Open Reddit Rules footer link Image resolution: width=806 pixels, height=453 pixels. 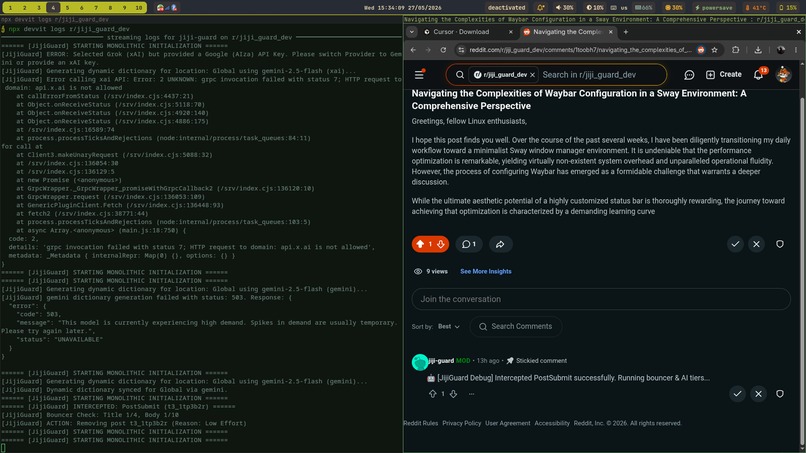pos(420,423)
